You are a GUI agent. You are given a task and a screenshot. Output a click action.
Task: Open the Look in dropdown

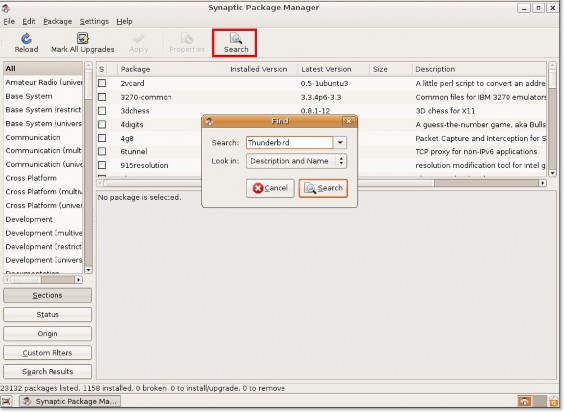pos(296,161)
